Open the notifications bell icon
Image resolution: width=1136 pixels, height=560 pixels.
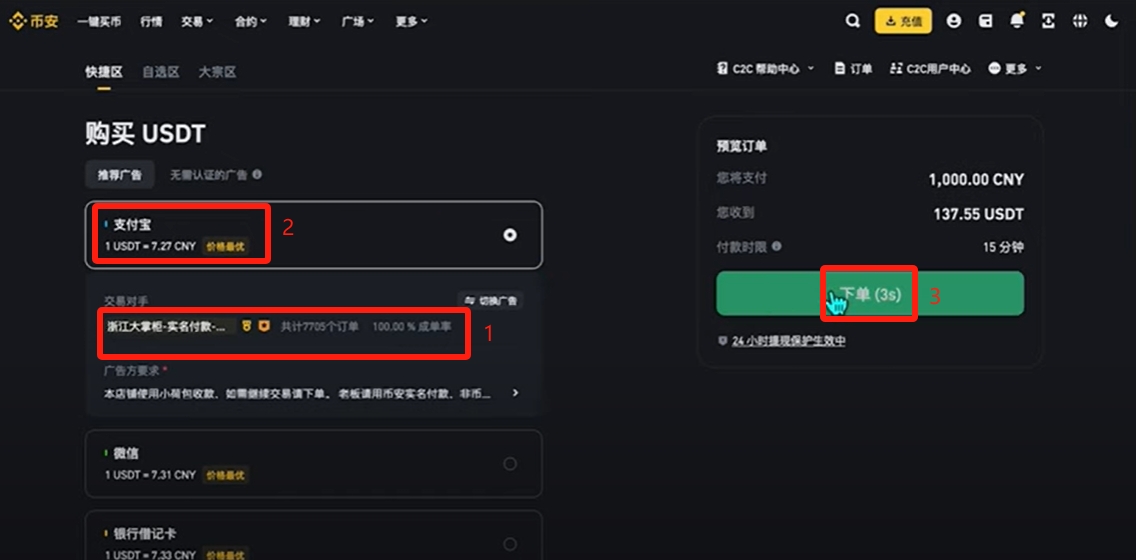click(x=1017, y=20)
